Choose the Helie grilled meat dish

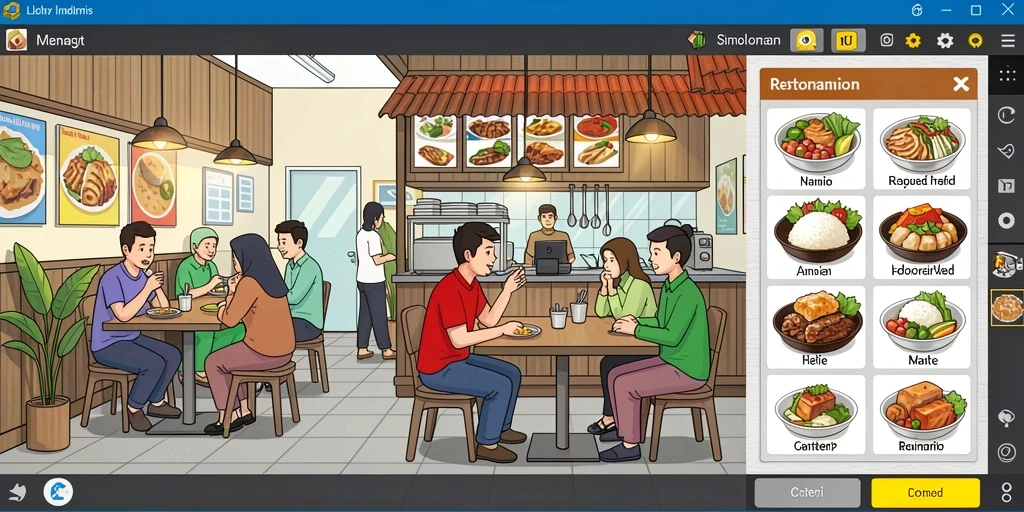816,327
